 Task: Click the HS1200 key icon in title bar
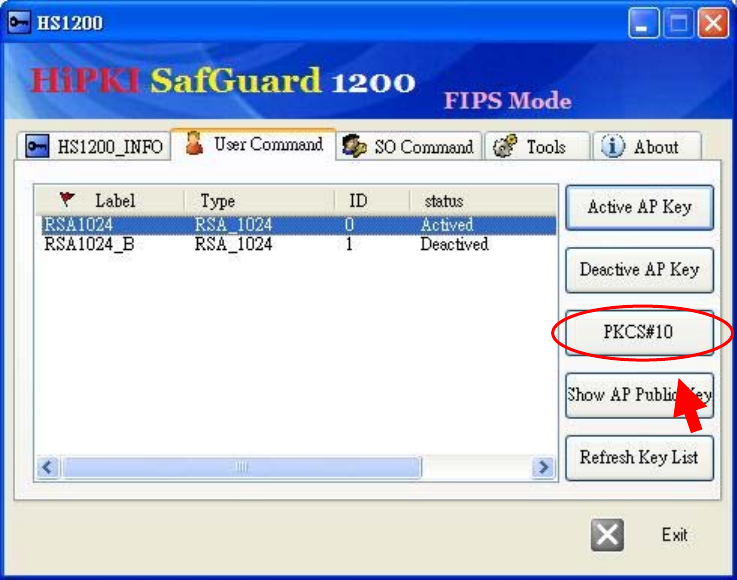[x=19, y=22]
